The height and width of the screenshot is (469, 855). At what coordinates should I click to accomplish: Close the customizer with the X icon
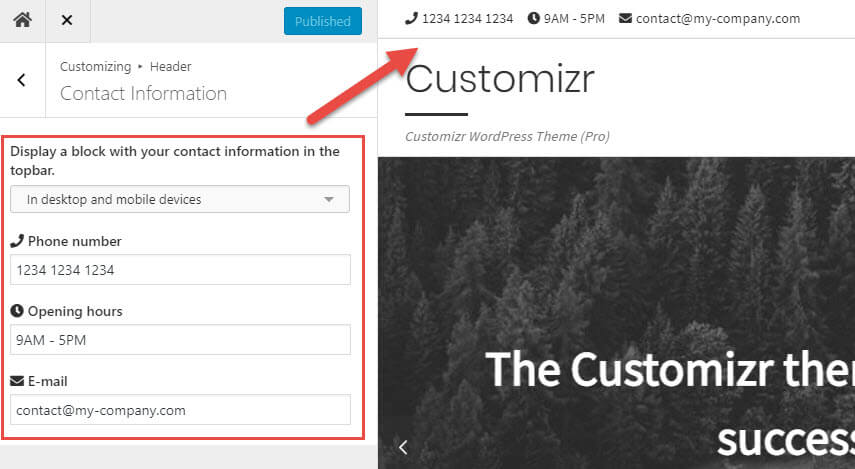pyautogui.click(x=67, y=20)
